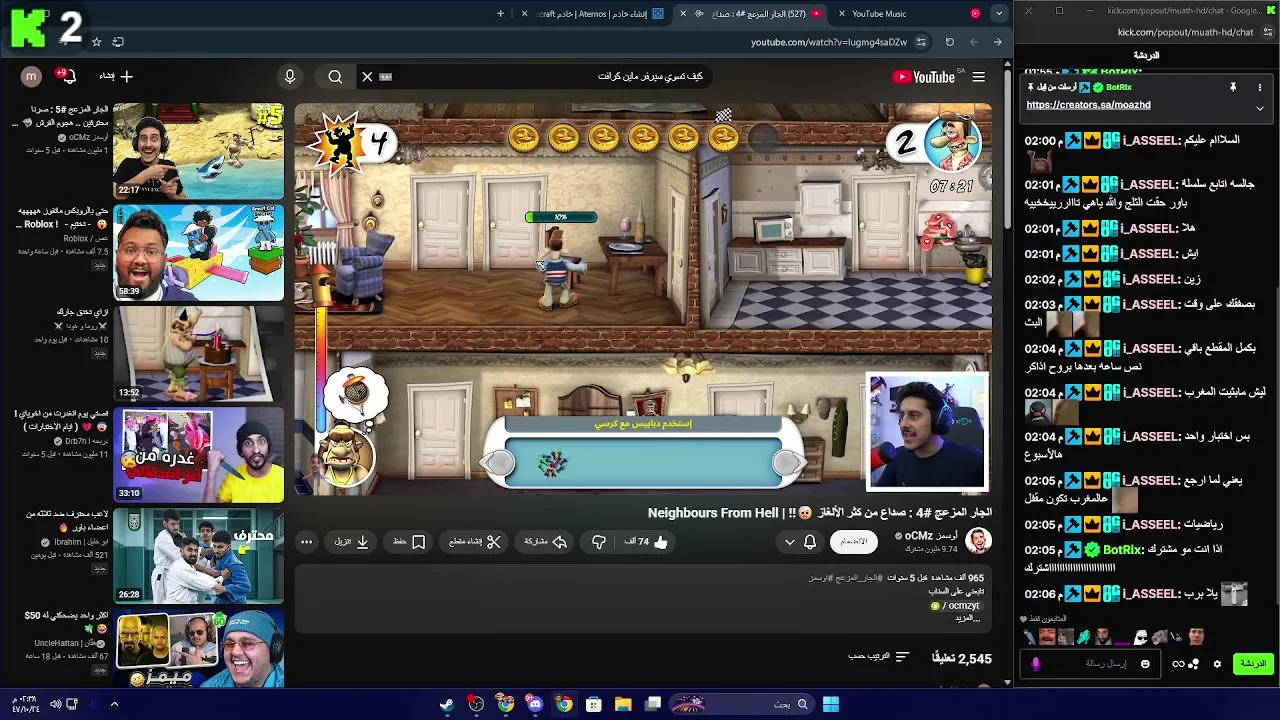Show hidden system tray icons chevron
Screen dimensions: 1280x720
pos(114,704)
